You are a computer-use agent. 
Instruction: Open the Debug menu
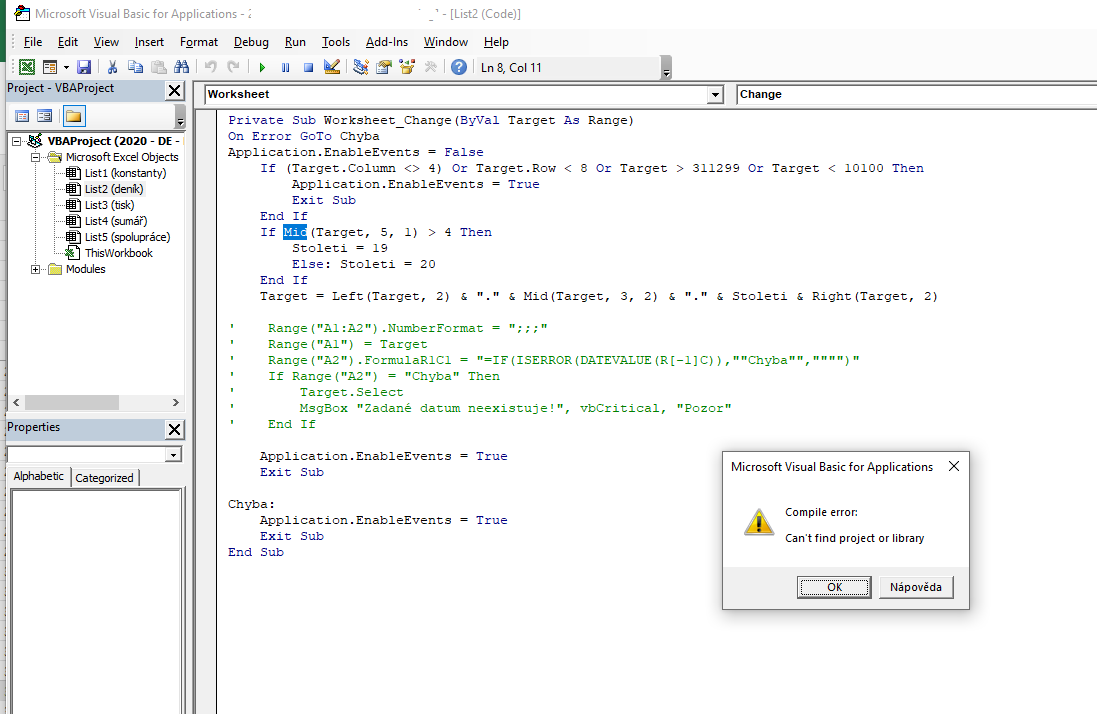click(x=251, y=42)
